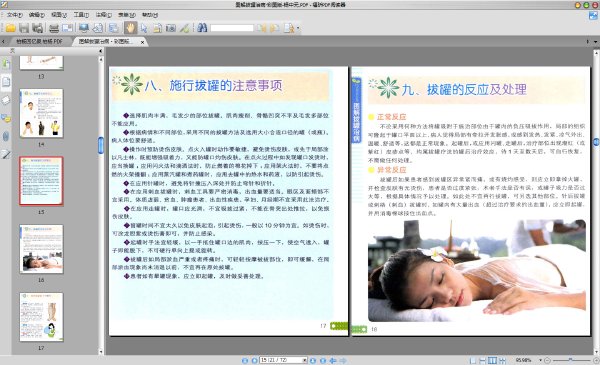Click the tab bar left arrow

point(3,42)
